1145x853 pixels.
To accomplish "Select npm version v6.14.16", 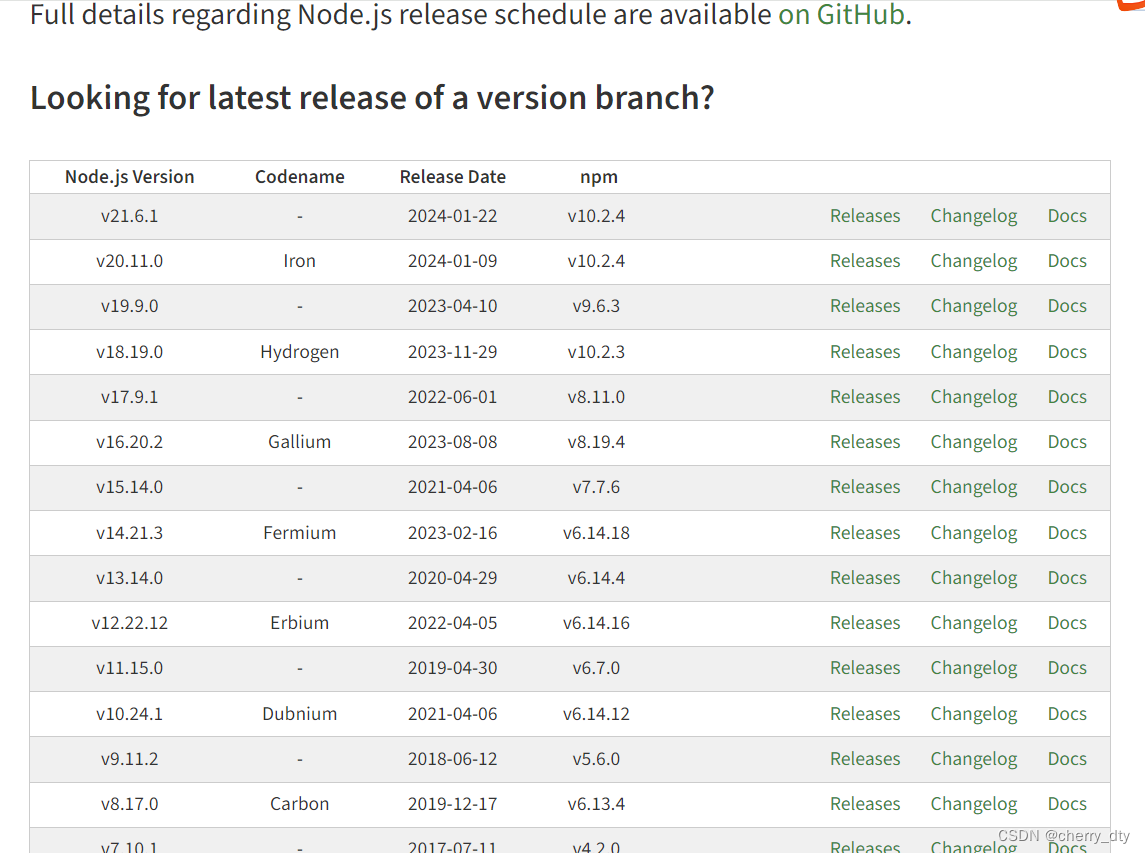I will (596, 623).
